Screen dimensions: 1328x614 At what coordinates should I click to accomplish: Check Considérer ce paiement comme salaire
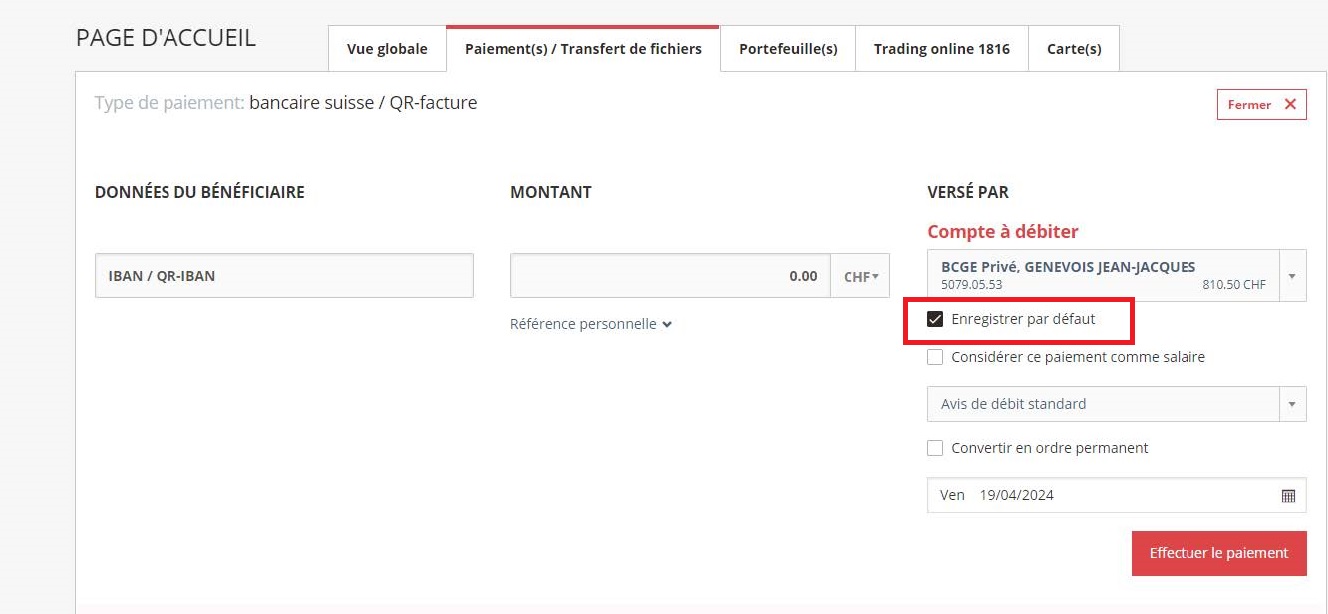(935, 357)
